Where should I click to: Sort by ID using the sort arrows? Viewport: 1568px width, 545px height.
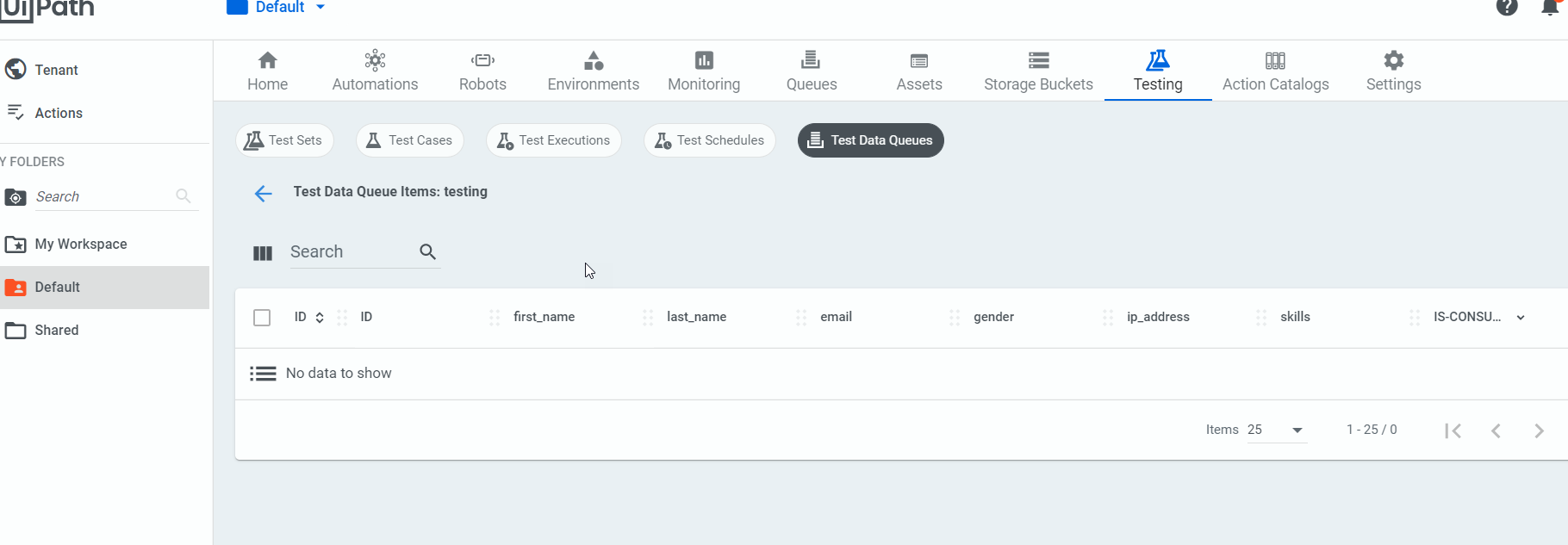pos(320,318)
